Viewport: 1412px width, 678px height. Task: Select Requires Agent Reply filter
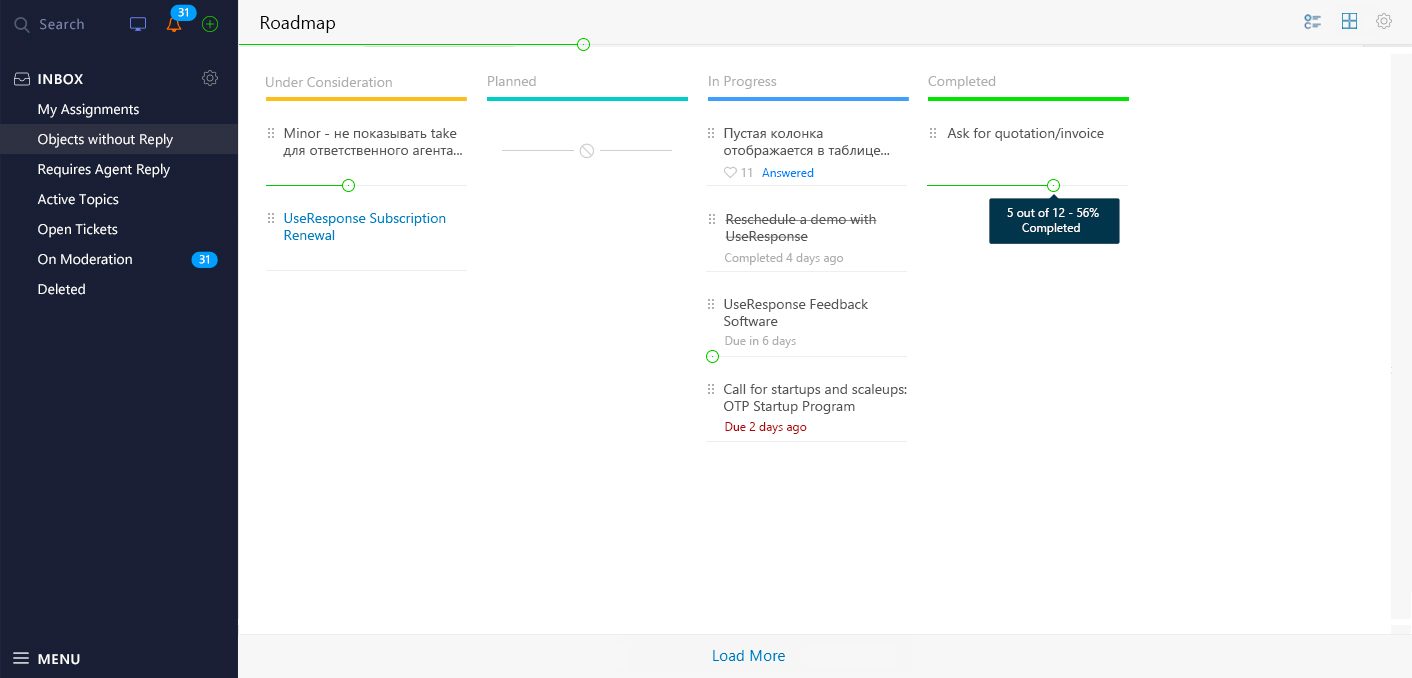104,169
